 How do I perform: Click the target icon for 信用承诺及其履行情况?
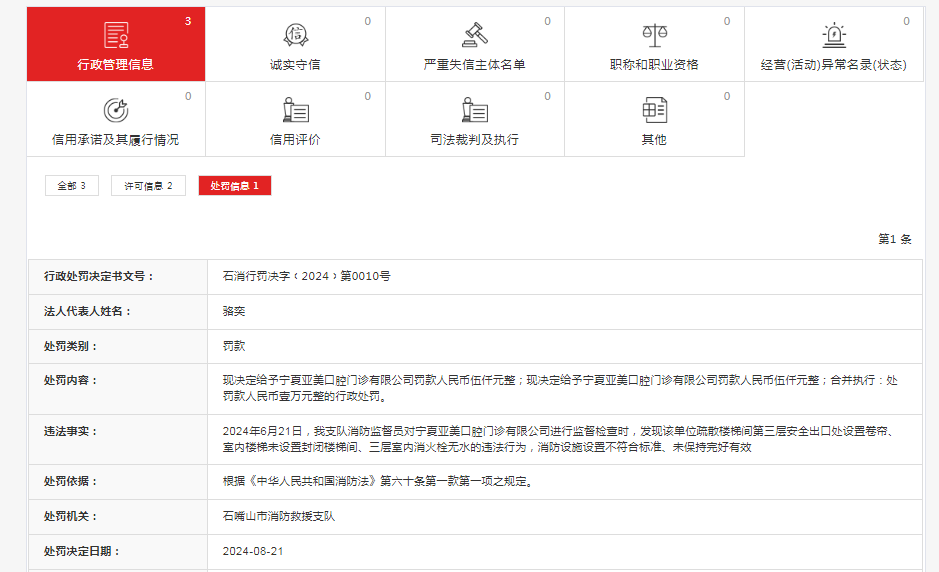click(x=116, y=110)
